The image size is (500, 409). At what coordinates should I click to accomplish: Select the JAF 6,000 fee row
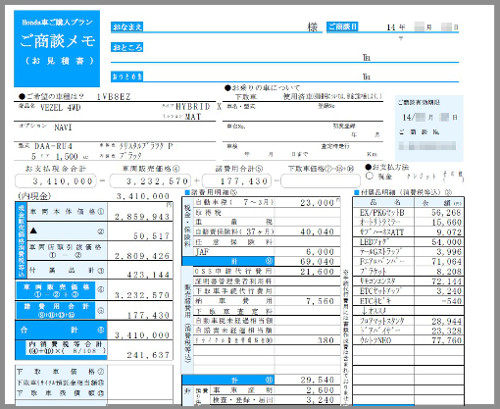[261, 252]
